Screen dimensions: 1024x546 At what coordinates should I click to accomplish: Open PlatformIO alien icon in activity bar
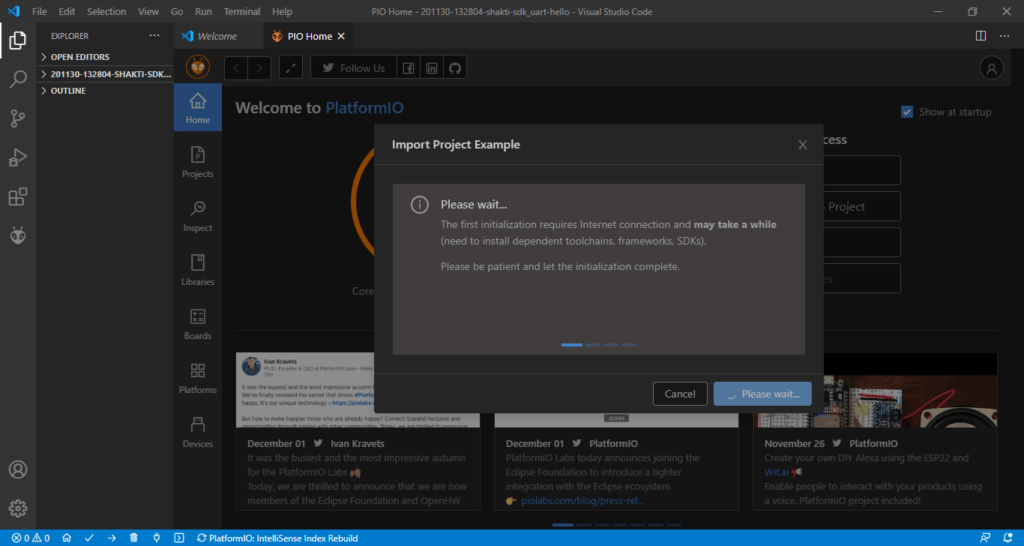[x=18, y=236]
